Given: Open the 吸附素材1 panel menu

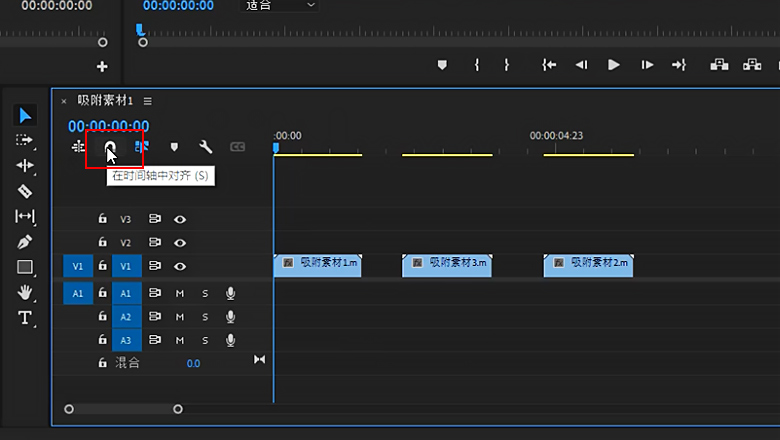Looking at the screenshot, I should (x=148, y=101).
